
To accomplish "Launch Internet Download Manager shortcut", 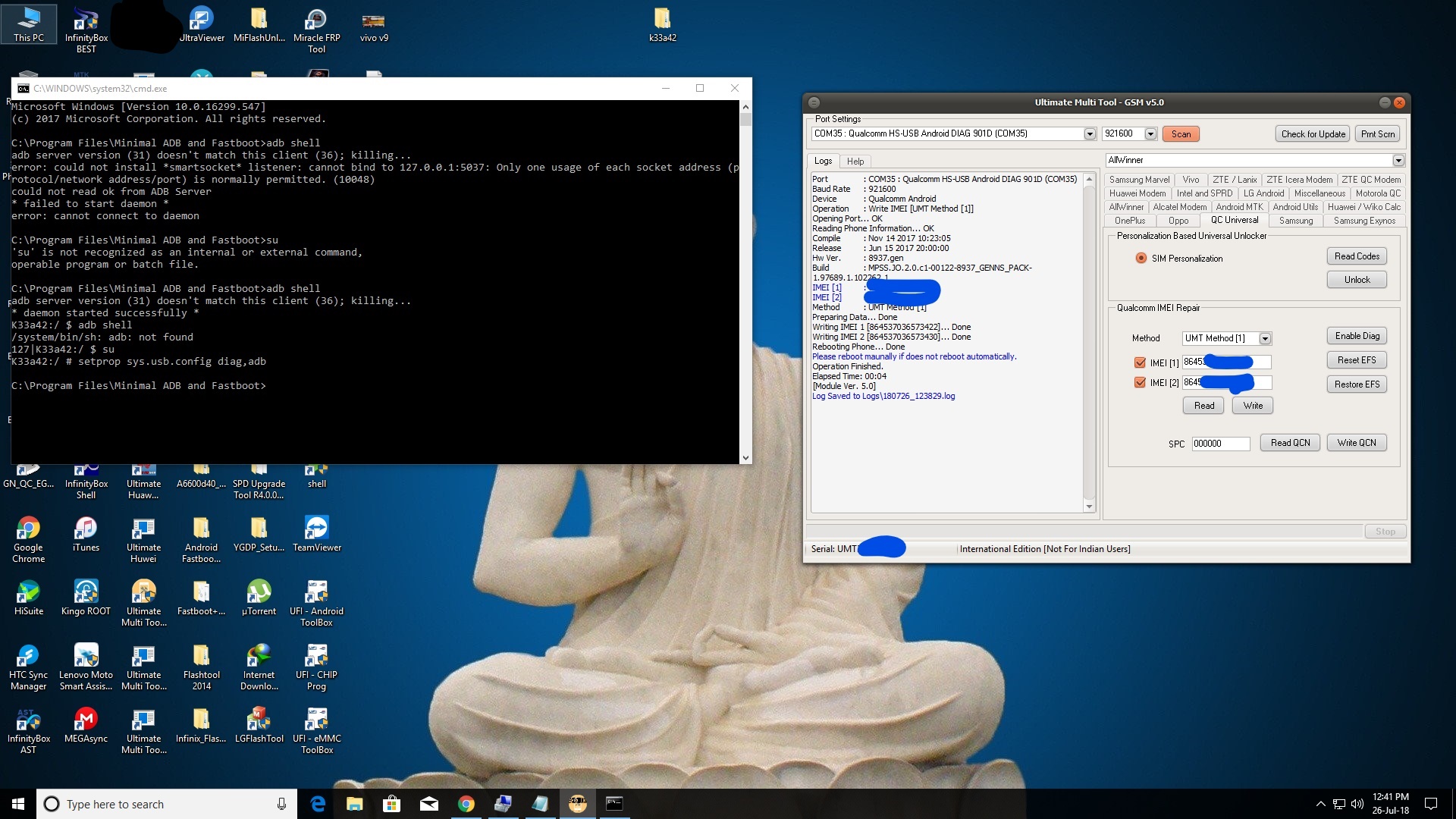I will tap(259, 667).
